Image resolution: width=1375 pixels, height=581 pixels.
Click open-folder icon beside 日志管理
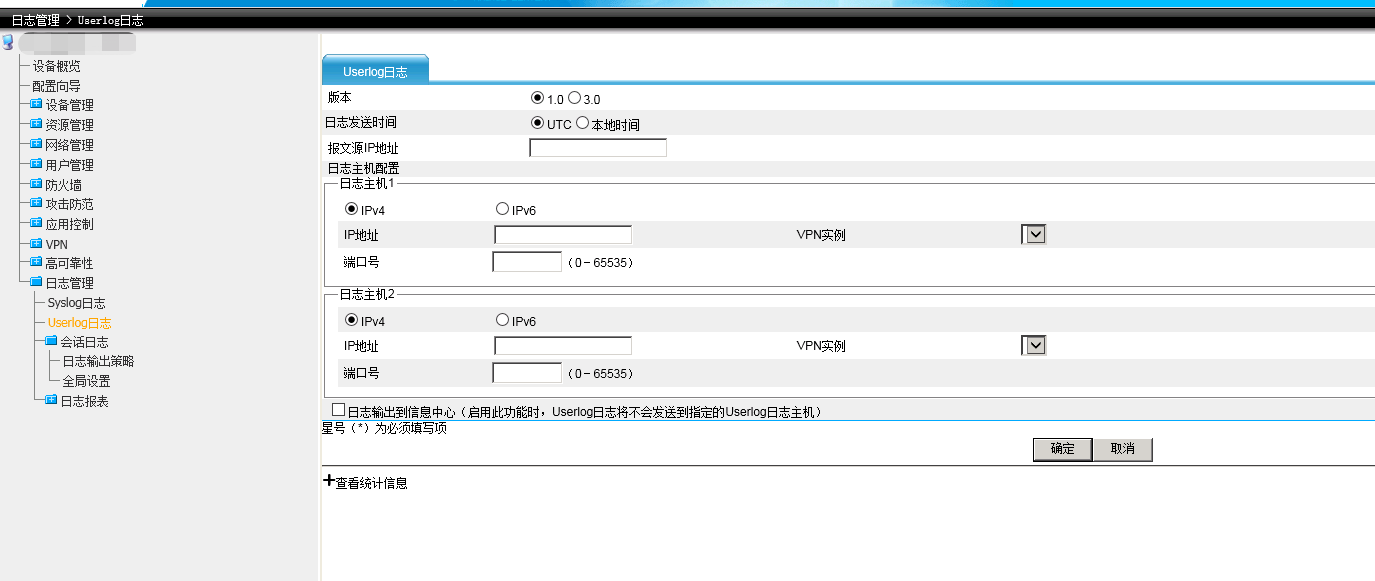[36, 282]
